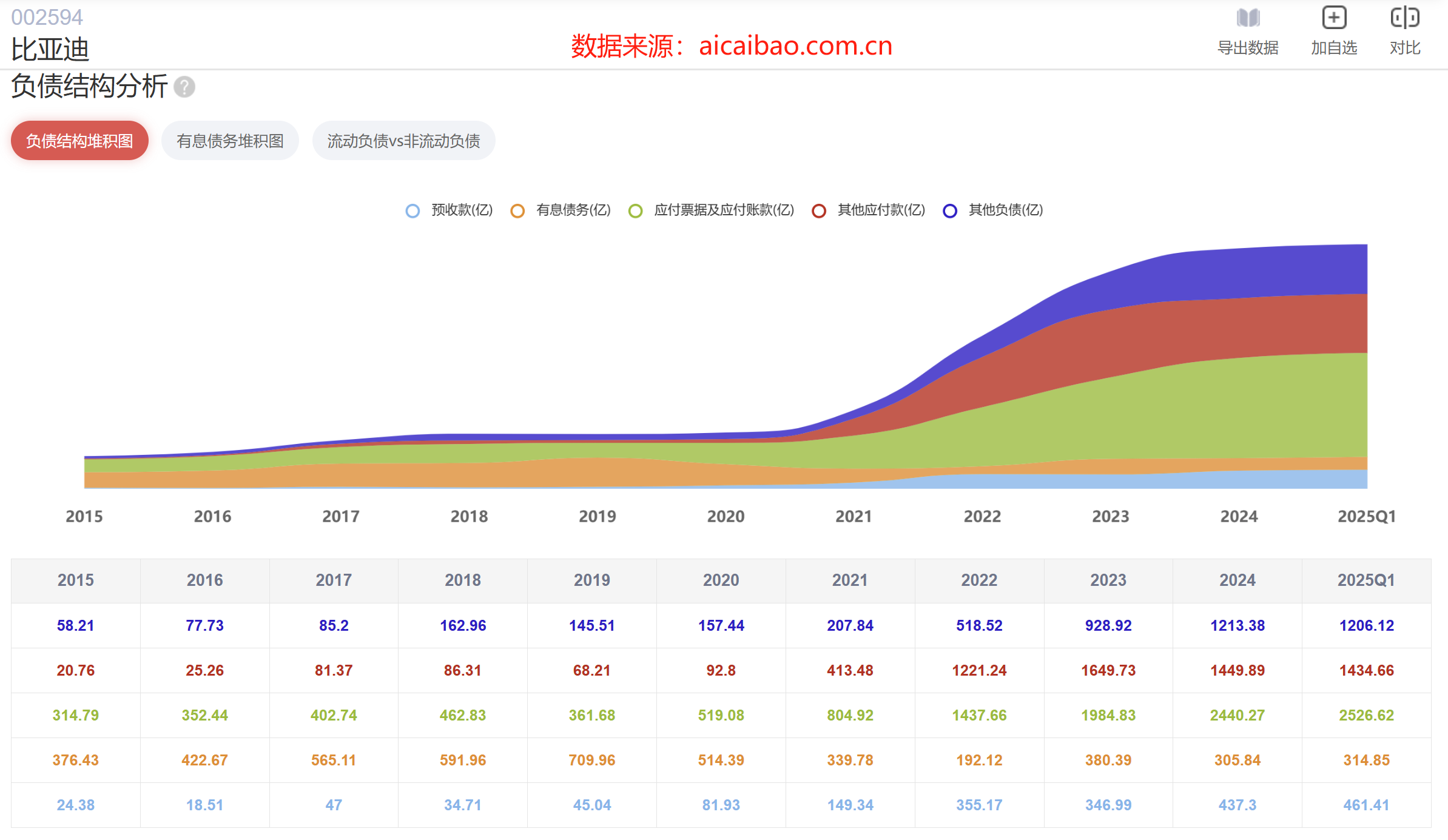Select the 负债结构堆积图 tab

(x=79, y=141)
